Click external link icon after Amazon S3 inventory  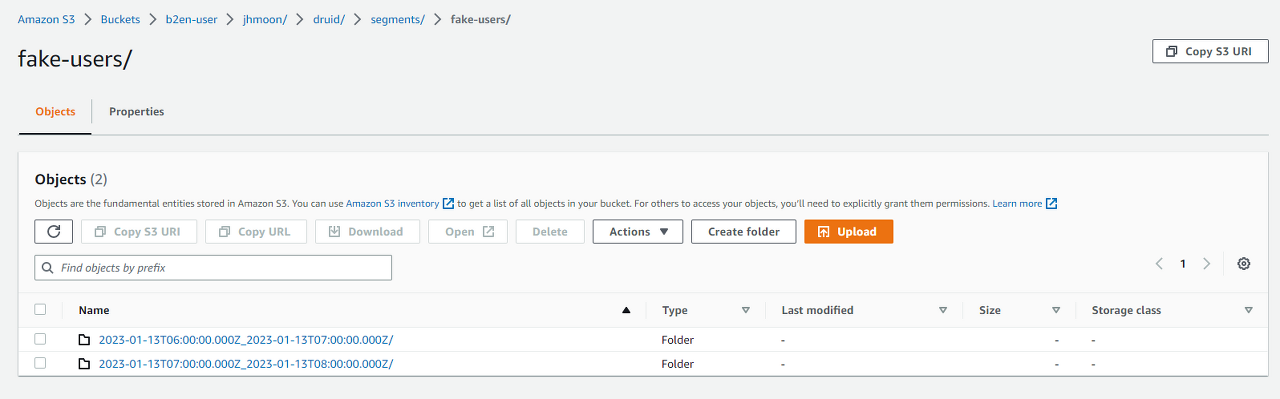pyautogui.click(x=449, y=204)
